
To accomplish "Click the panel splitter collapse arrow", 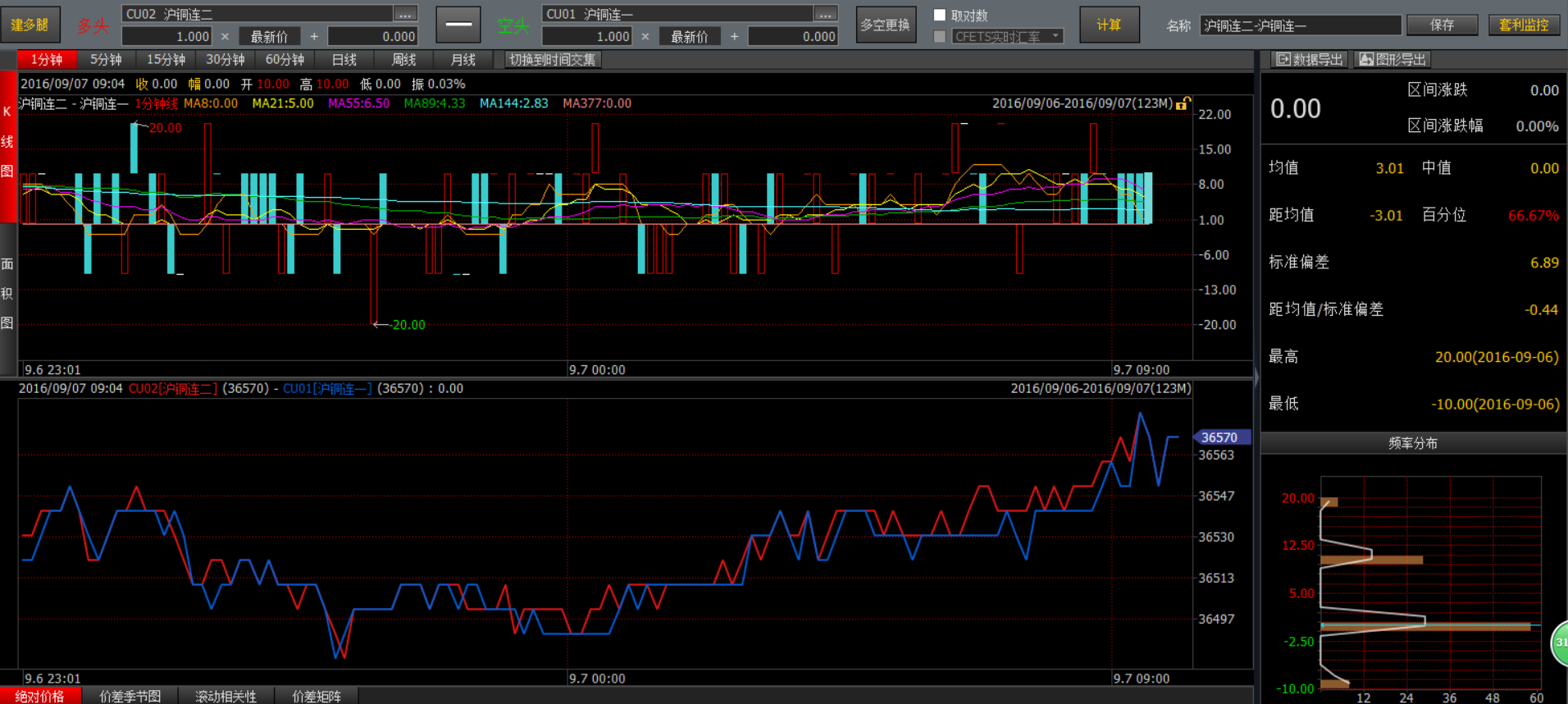I will click(1256, 377).
